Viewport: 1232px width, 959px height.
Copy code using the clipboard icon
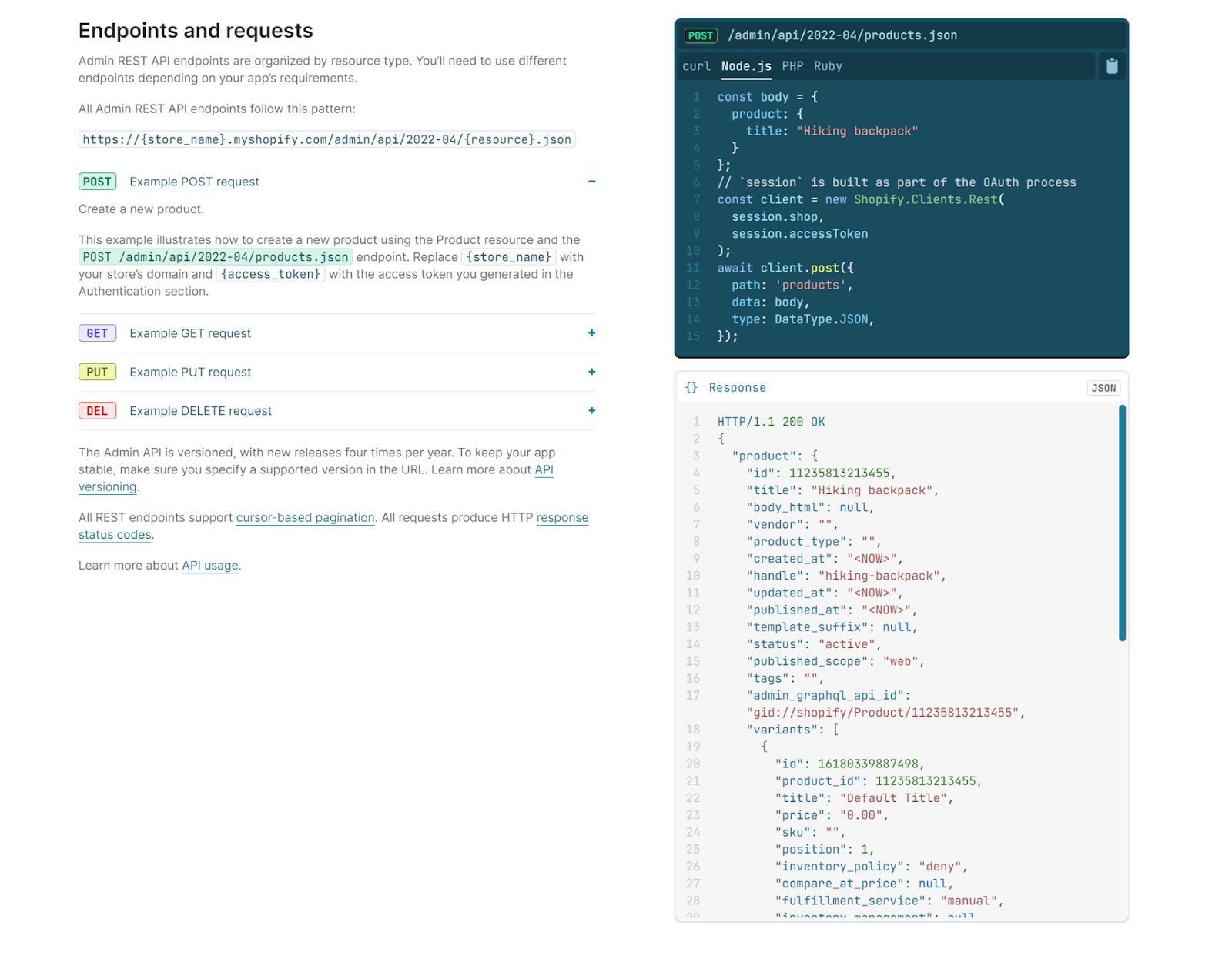coord(1111,66)
